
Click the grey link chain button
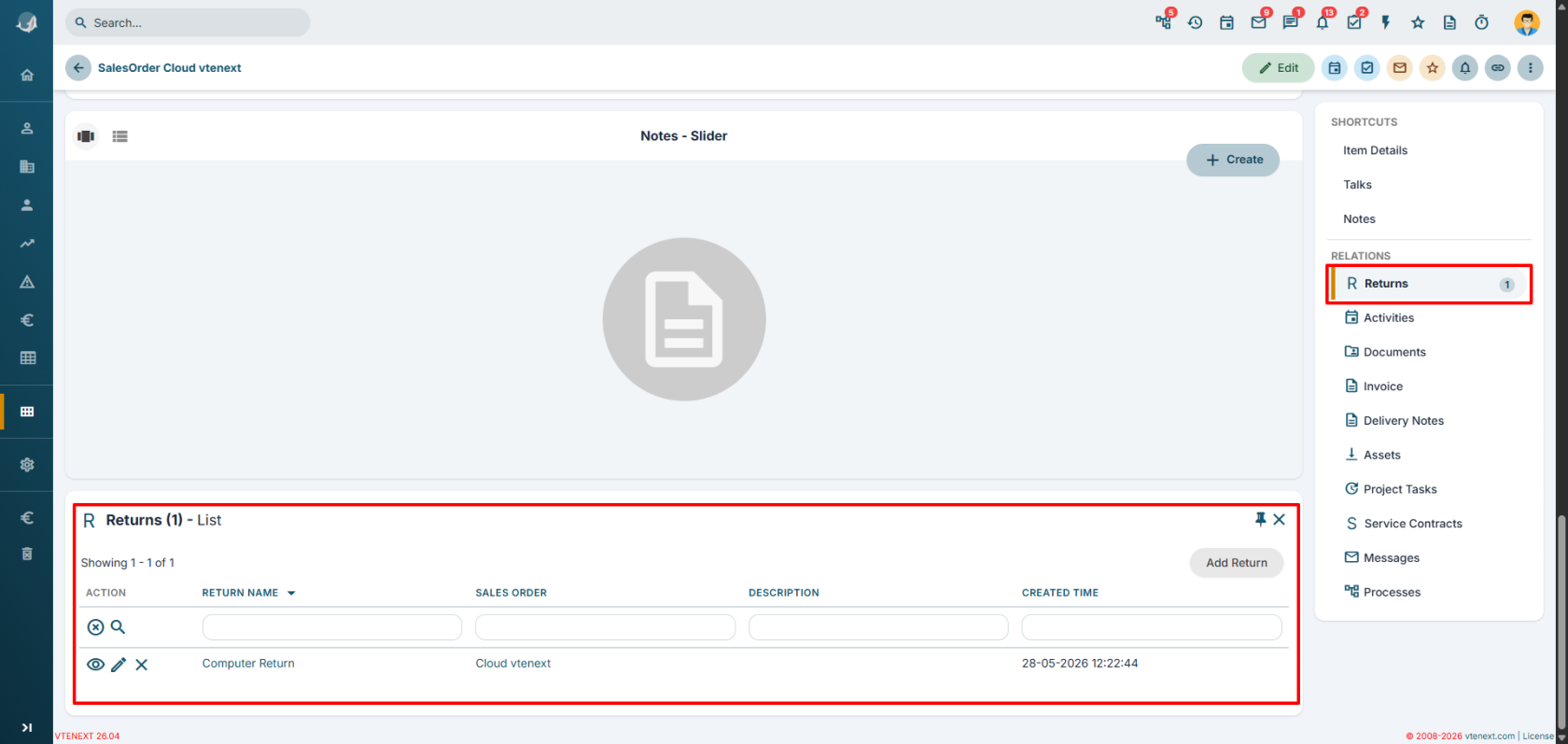coord(1498,67)
